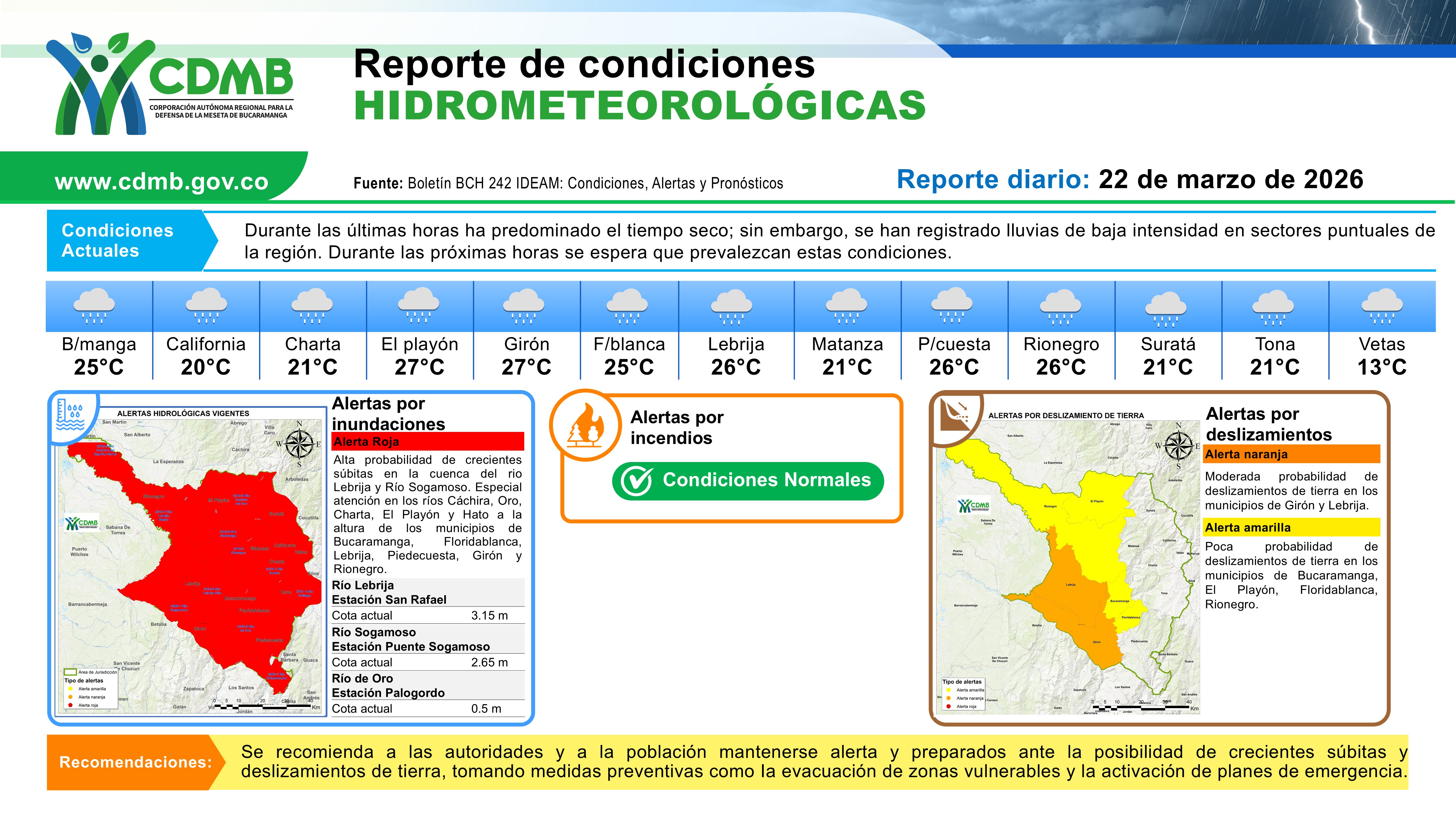
Task: Click the compass rose on hydrological alerts map
Action: (299, 444)
